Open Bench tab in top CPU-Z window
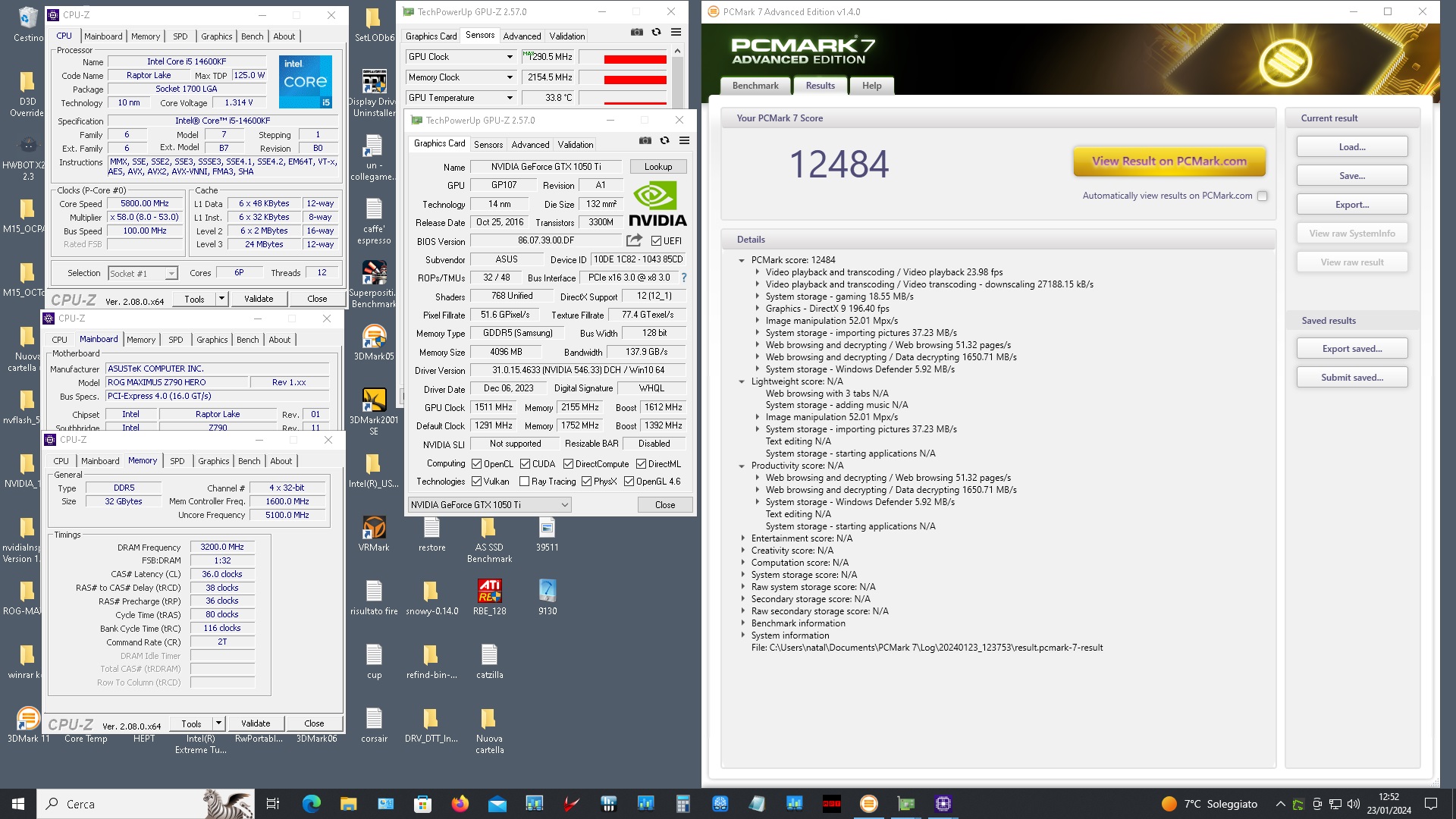The width and height of the screenshot is (1456, 819). point(253,36)
